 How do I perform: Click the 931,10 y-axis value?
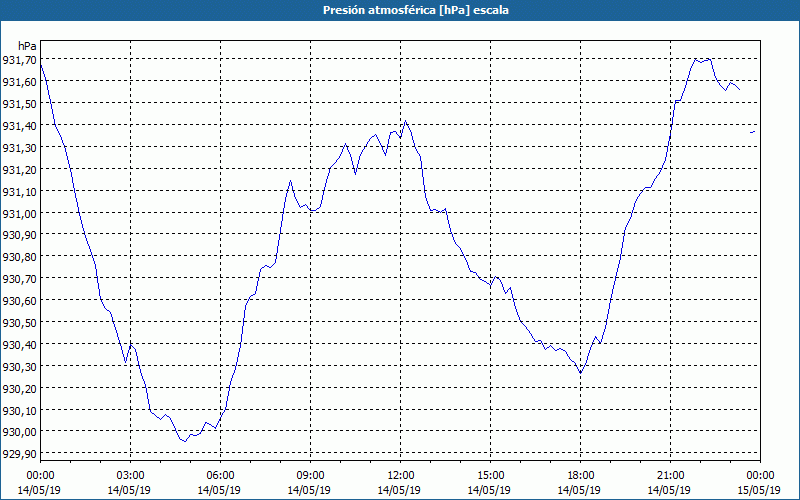tap(19, 192)
